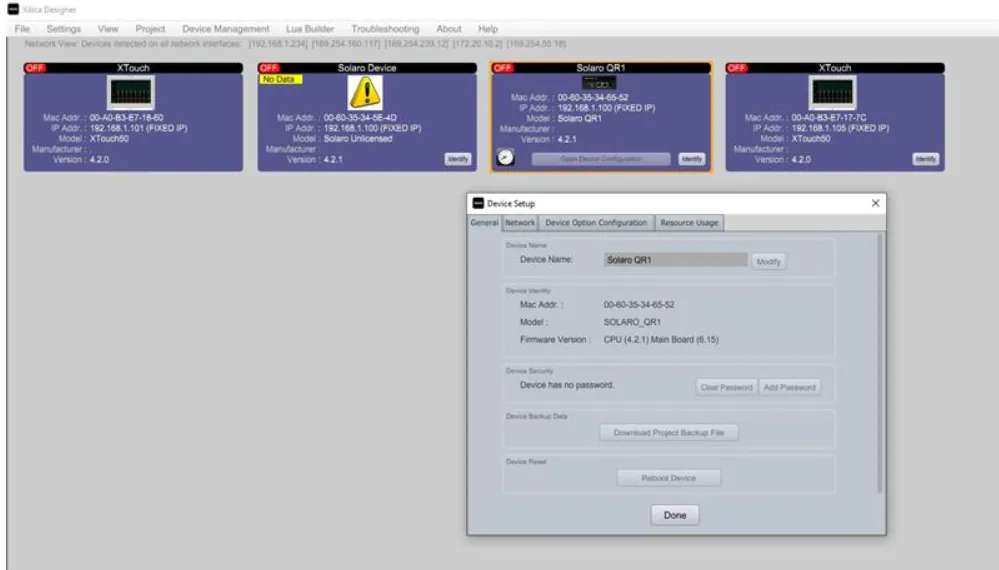999x570 pixels.
Task: Click the OFF badge on the XTouch 192.168.1.101 card
Action: [x=35, y=68]
